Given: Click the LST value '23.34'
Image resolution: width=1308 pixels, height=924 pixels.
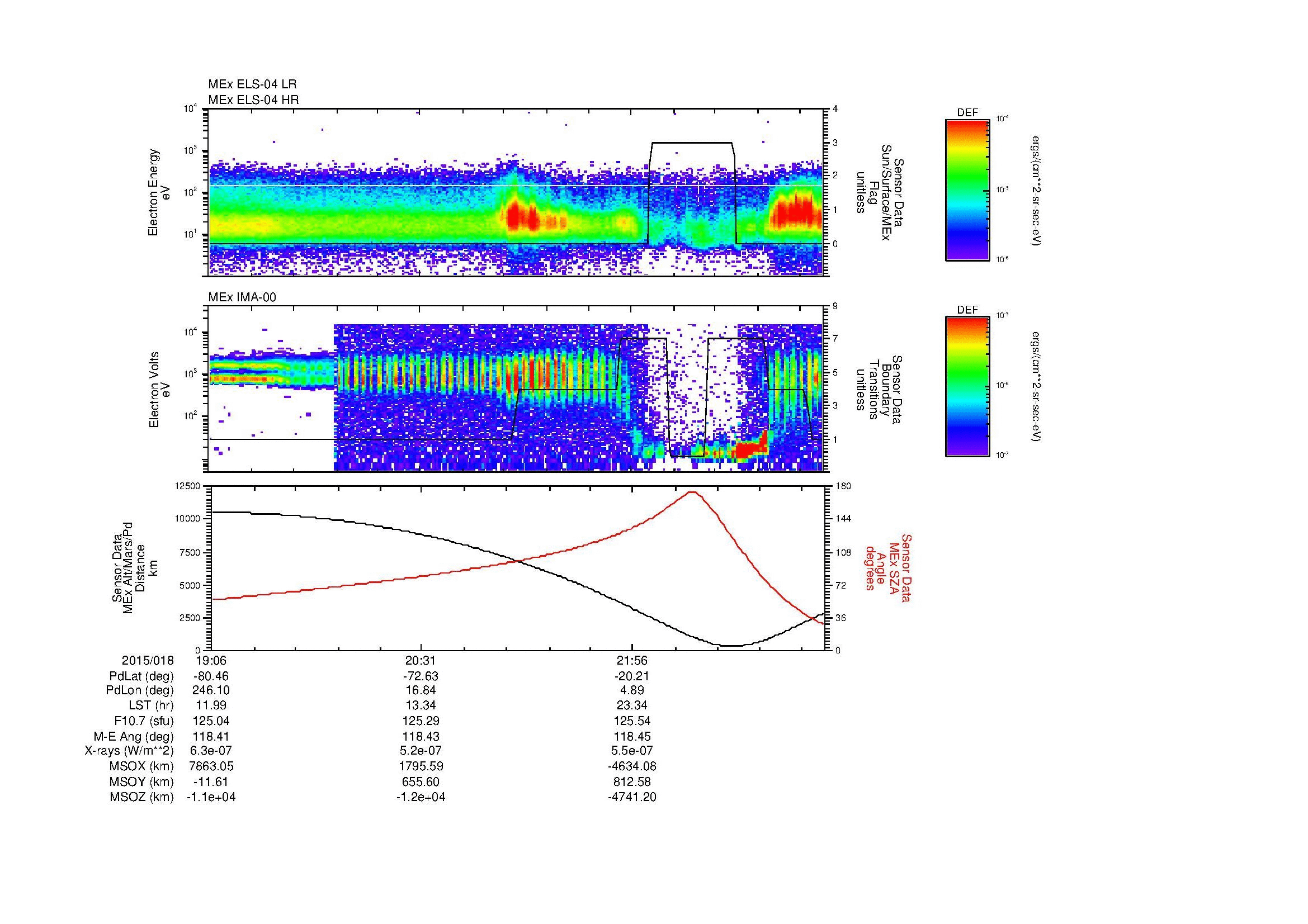Looking at the screenshot, I should [632, 706].
